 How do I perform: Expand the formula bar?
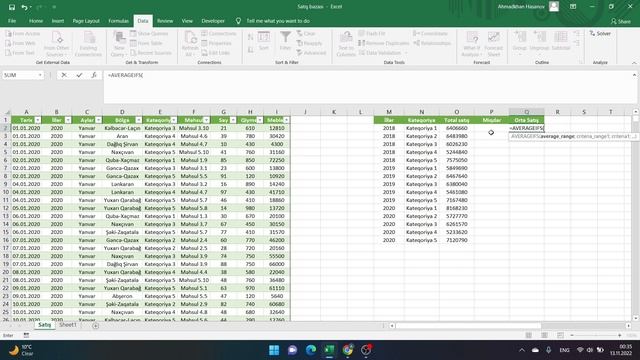pos(634,75)
